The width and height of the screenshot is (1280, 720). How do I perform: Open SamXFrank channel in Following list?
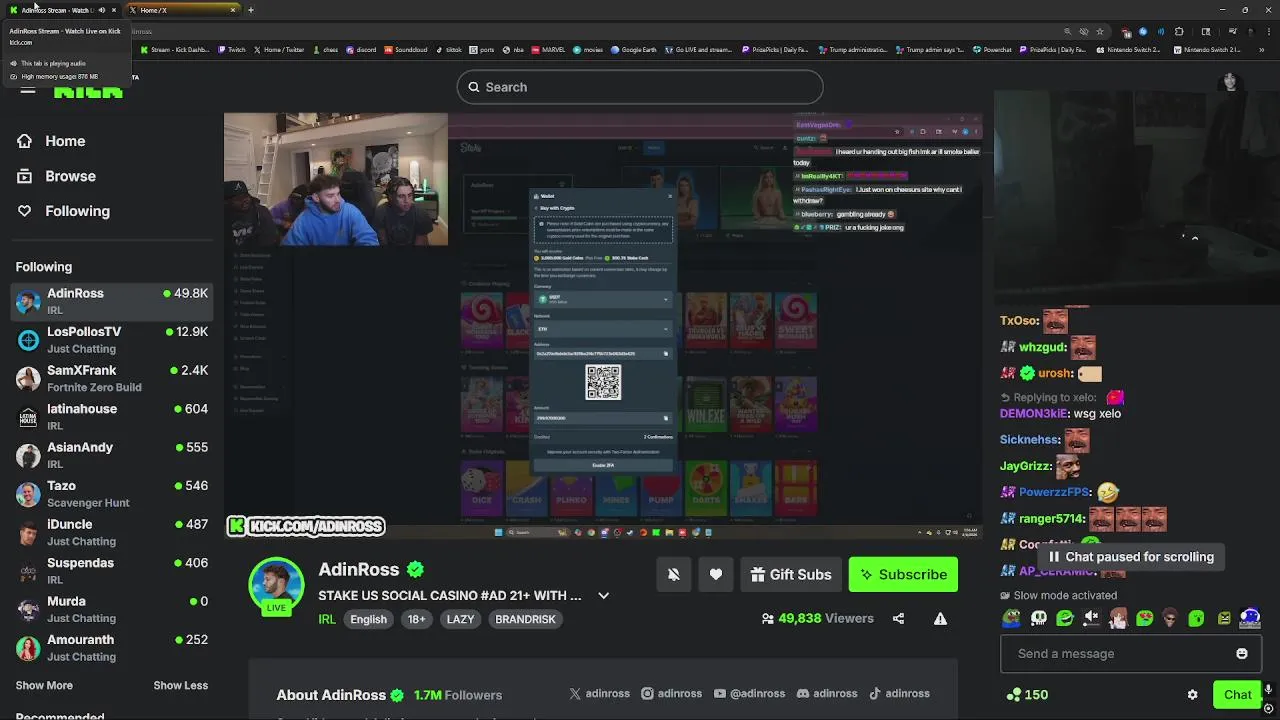(x=112, y=378)
